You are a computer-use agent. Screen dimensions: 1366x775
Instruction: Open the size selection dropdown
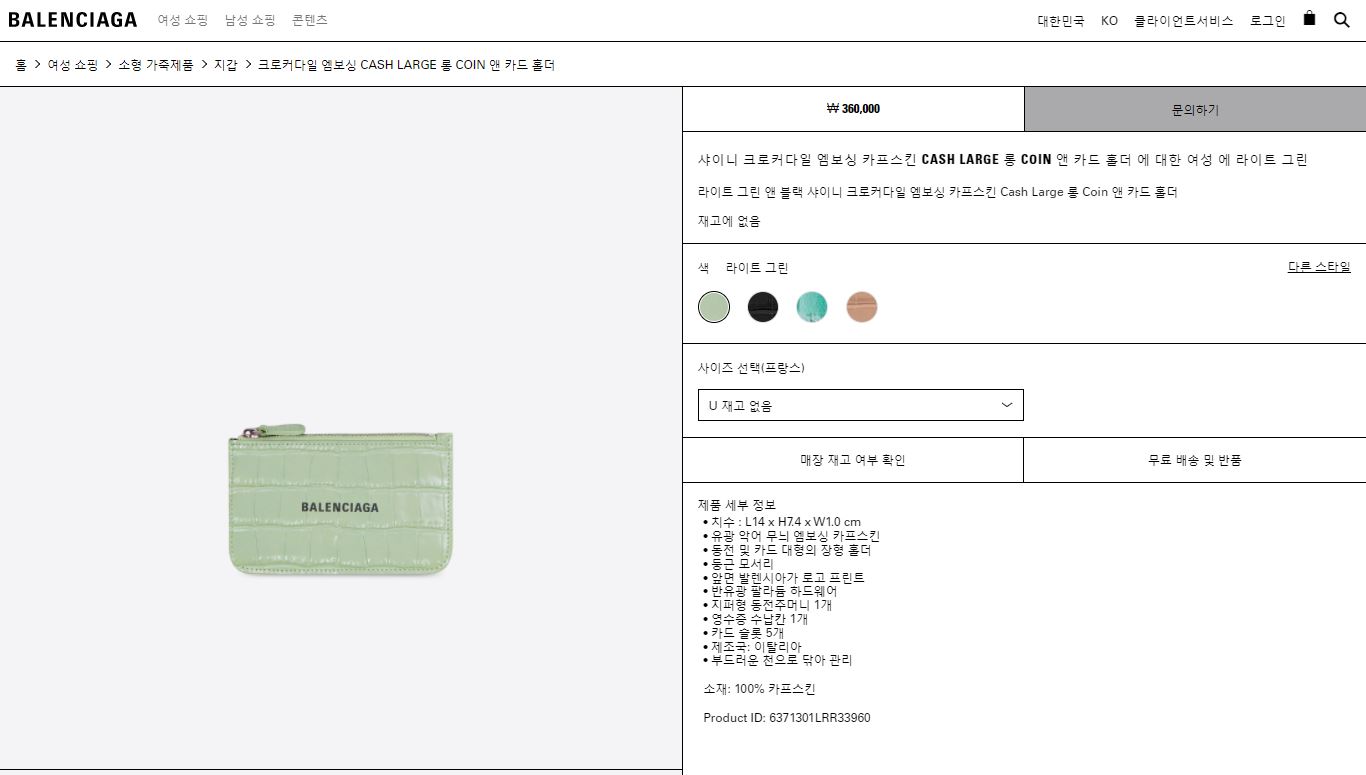pyautogui.click(x=861, y=405)
